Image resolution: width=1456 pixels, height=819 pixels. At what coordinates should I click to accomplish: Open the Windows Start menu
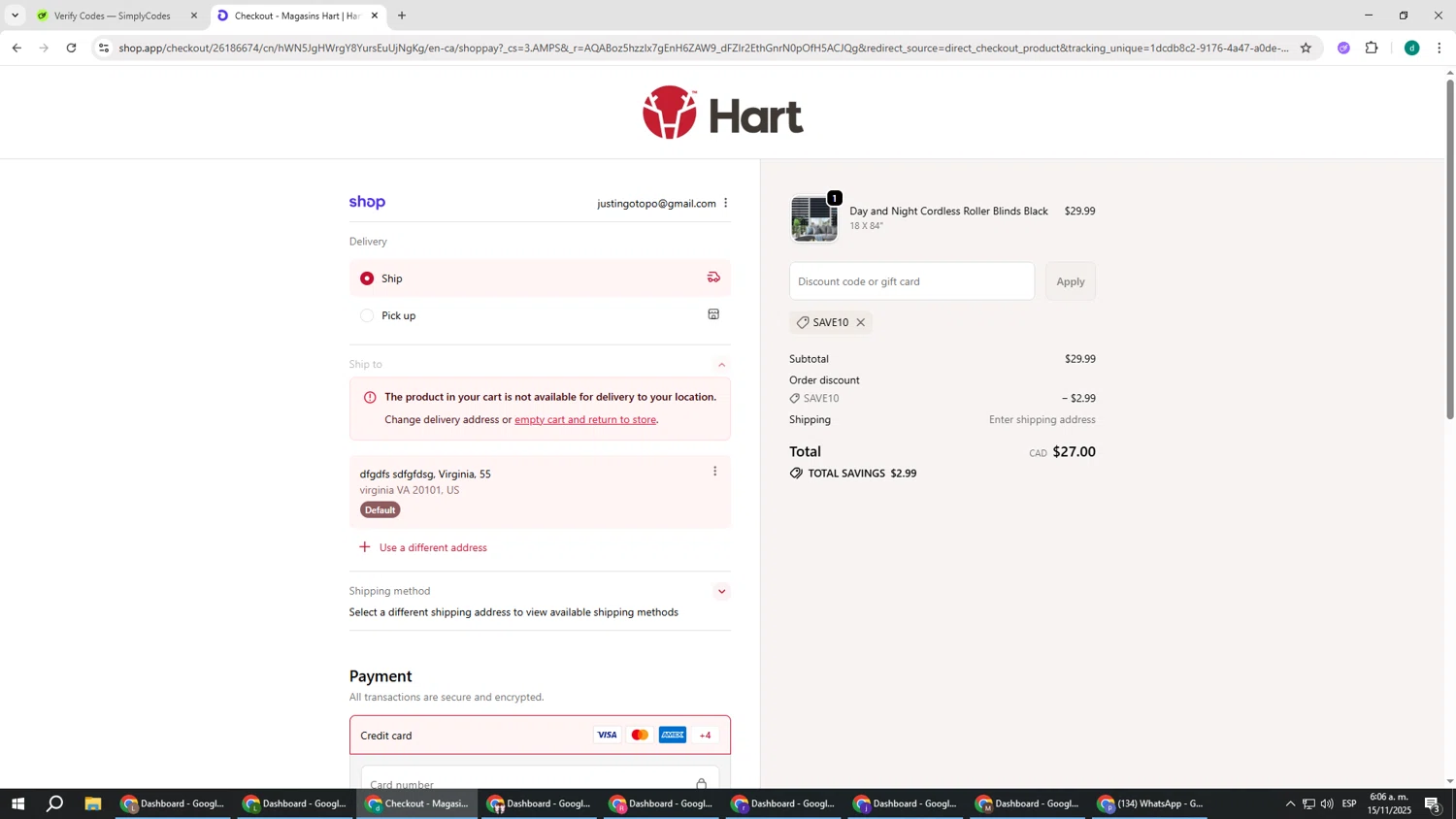click(x=17, y=803)
